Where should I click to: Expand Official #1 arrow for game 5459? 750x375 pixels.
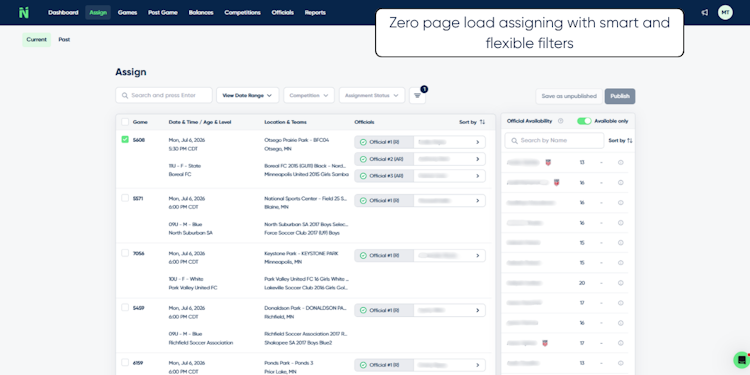(x=477, y=310)
